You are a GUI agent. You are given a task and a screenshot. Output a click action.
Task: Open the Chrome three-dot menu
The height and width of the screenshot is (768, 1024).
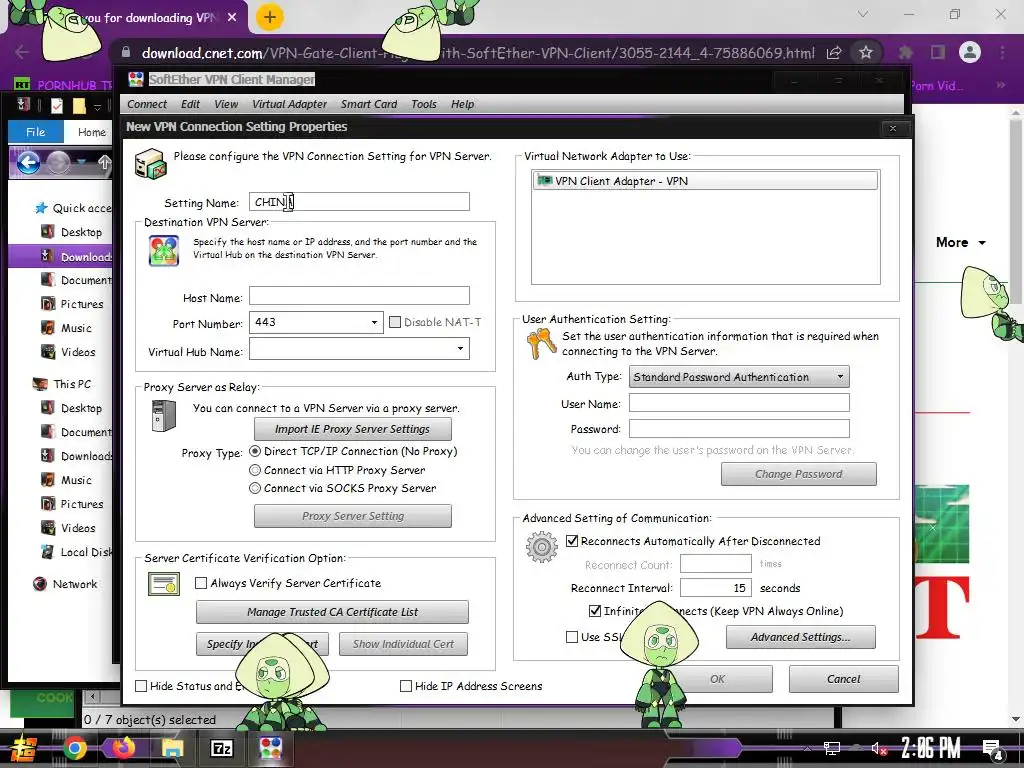point(1002,52)
